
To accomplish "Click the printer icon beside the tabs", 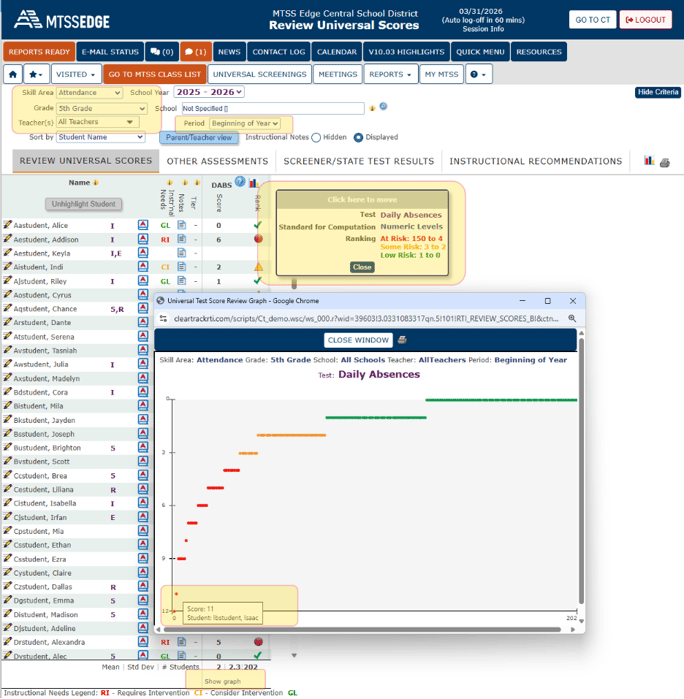I will click(665, 162).
